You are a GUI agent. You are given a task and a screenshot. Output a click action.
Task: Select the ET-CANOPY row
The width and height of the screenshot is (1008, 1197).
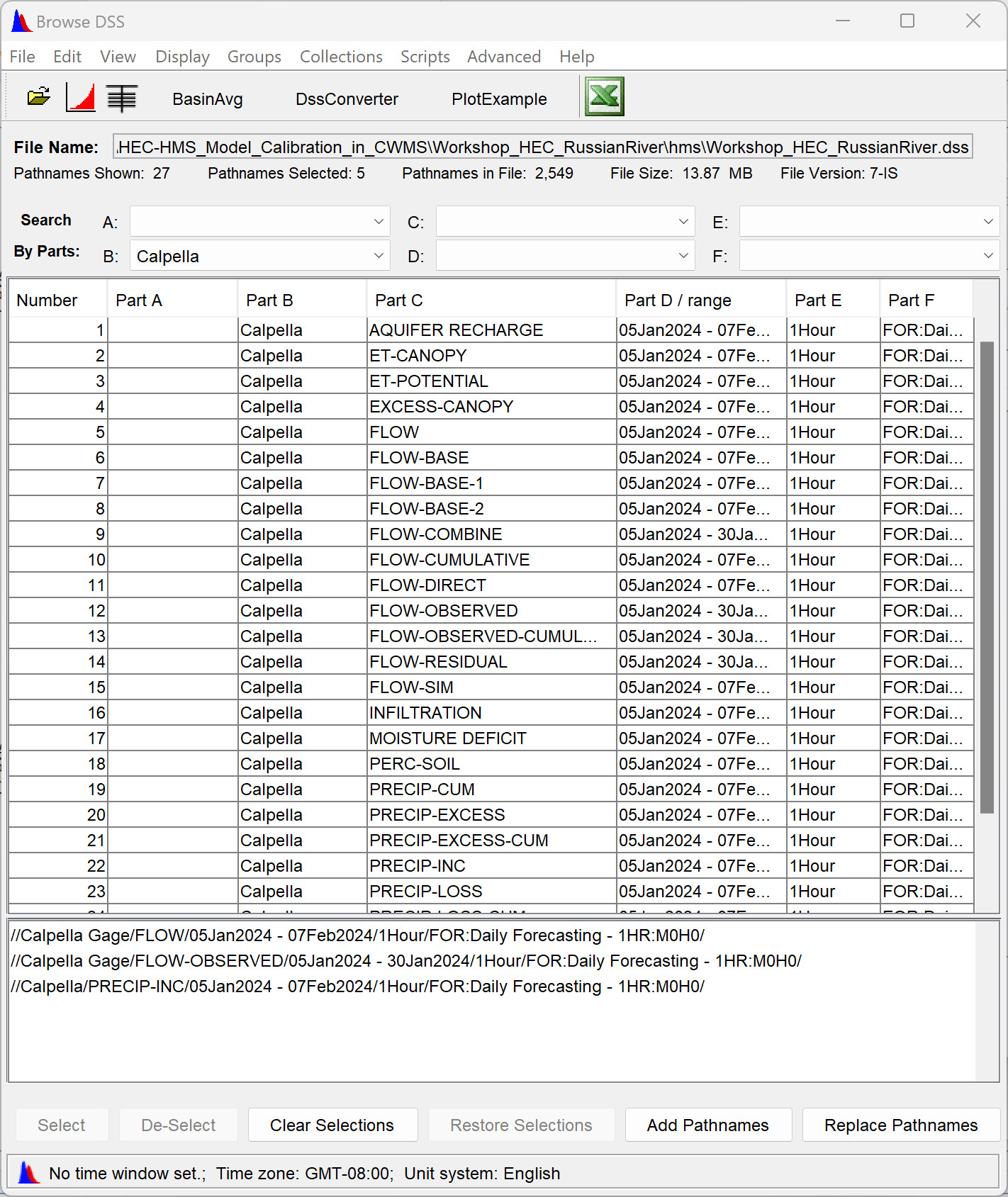pyautogui.click(x=491, y=356)
